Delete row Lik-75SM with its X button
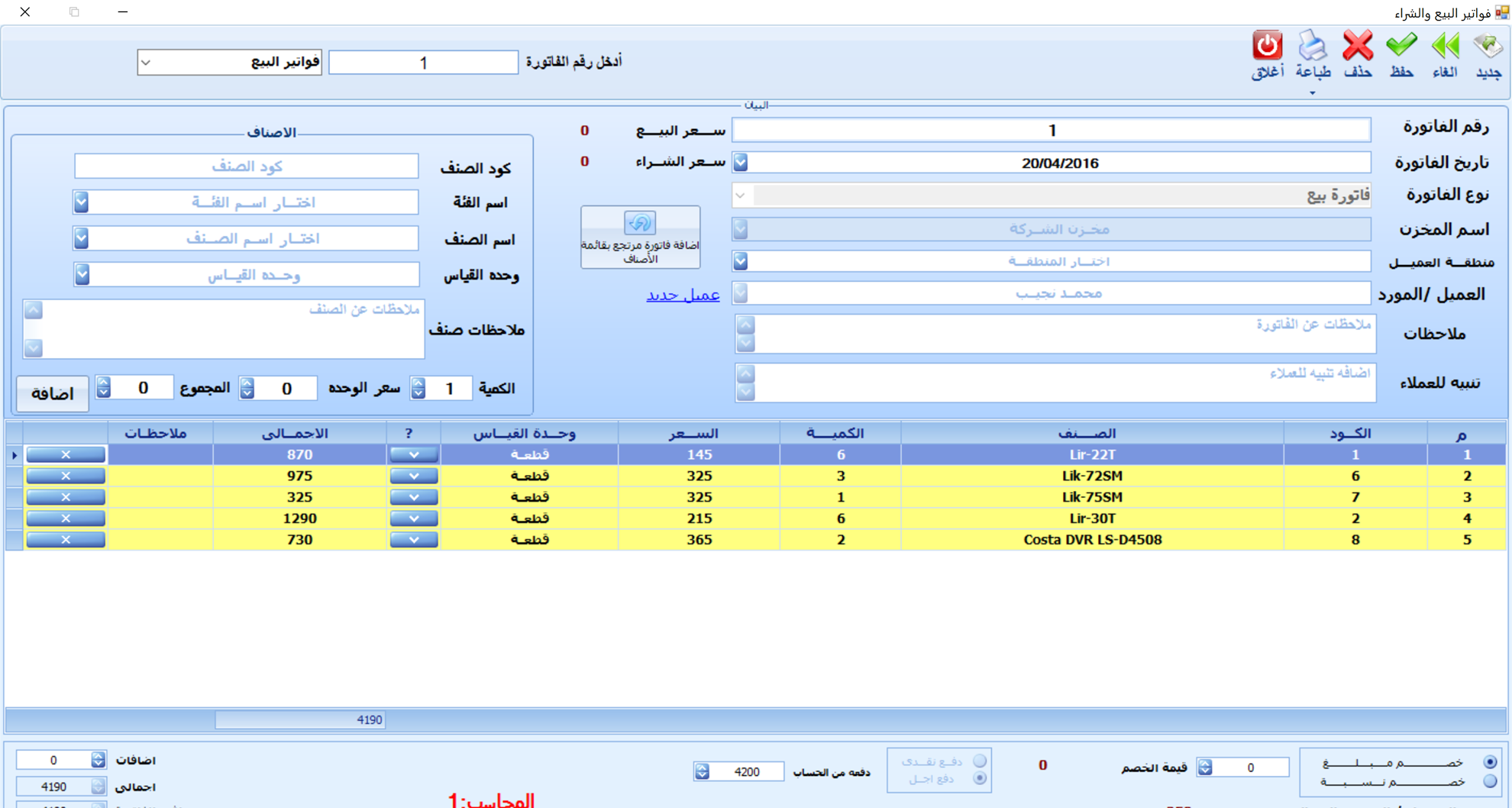The height and width of the screenshot is (808, 1512). click(x=66, y=497)
